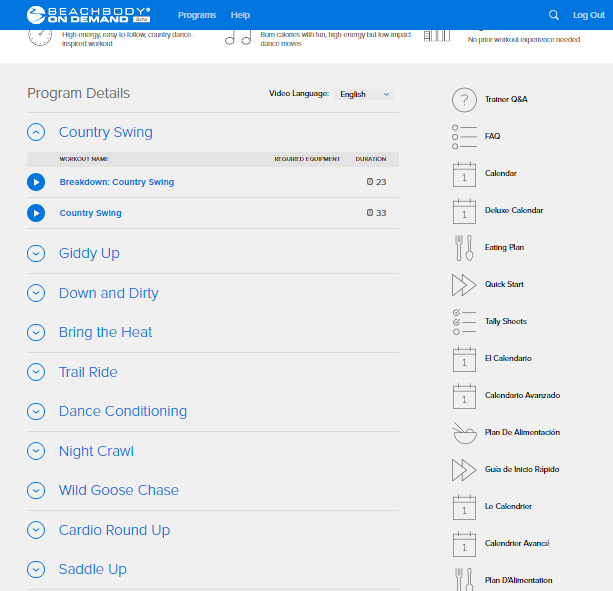Click the Tally Sheets checklist icon
This screenshot has width=613, height=591.
[464, 322]
